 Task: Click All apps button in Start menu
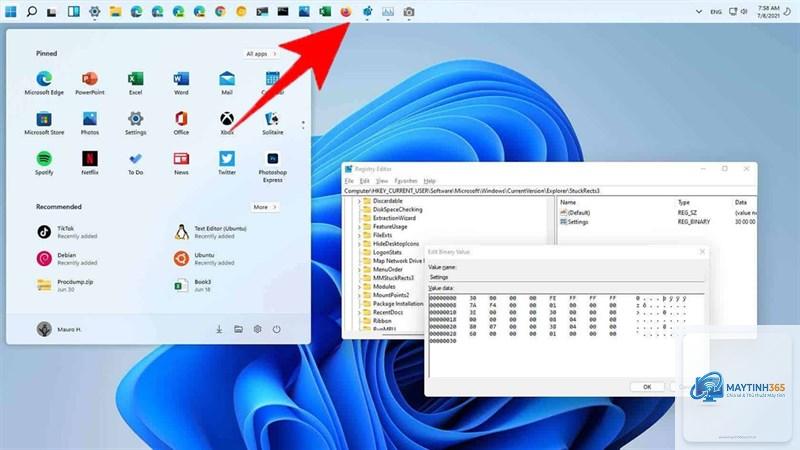tap(261, 54)
